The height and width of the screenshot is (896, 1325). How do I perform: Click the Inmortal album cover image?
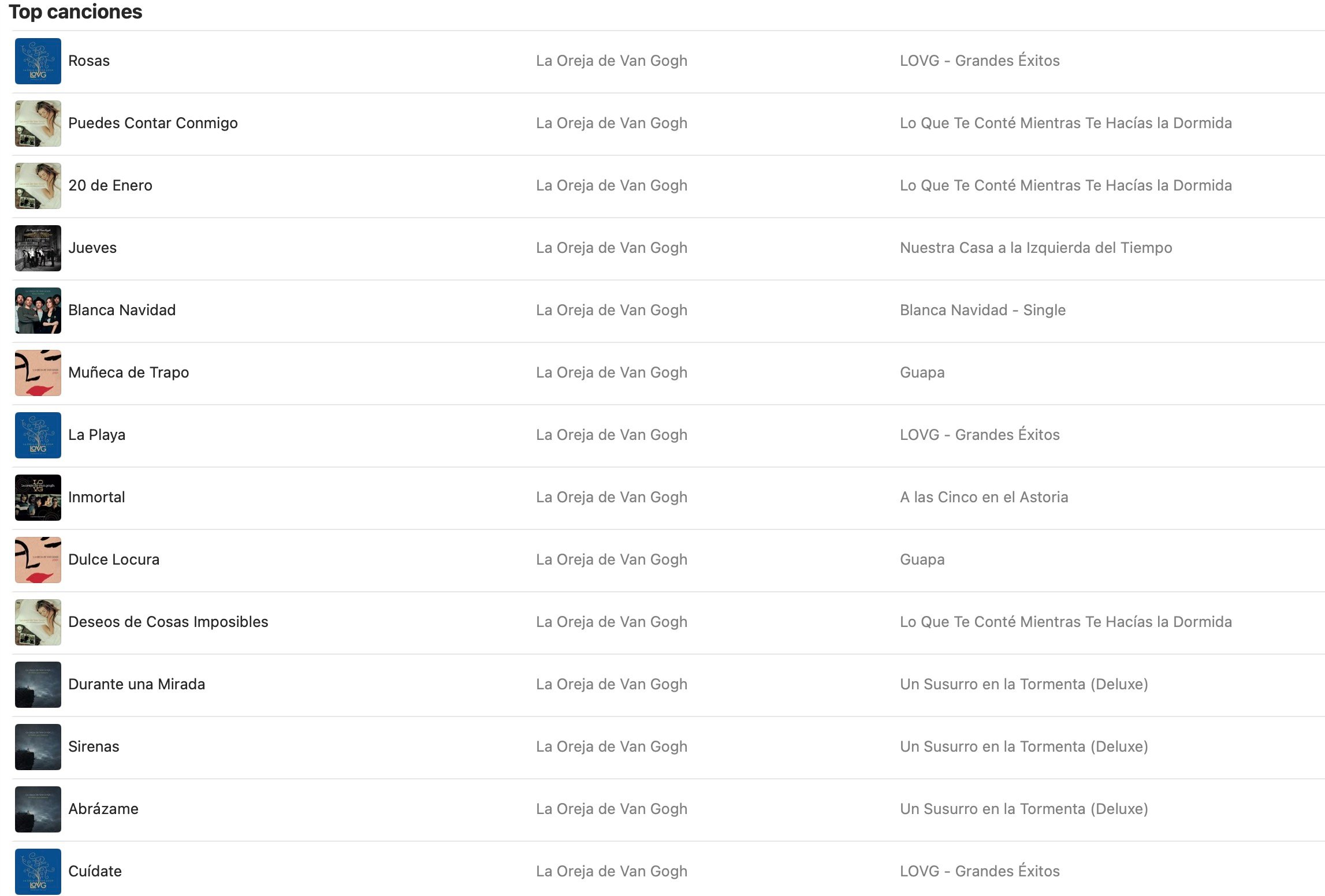pyautogui.click(x=38, y=498)
